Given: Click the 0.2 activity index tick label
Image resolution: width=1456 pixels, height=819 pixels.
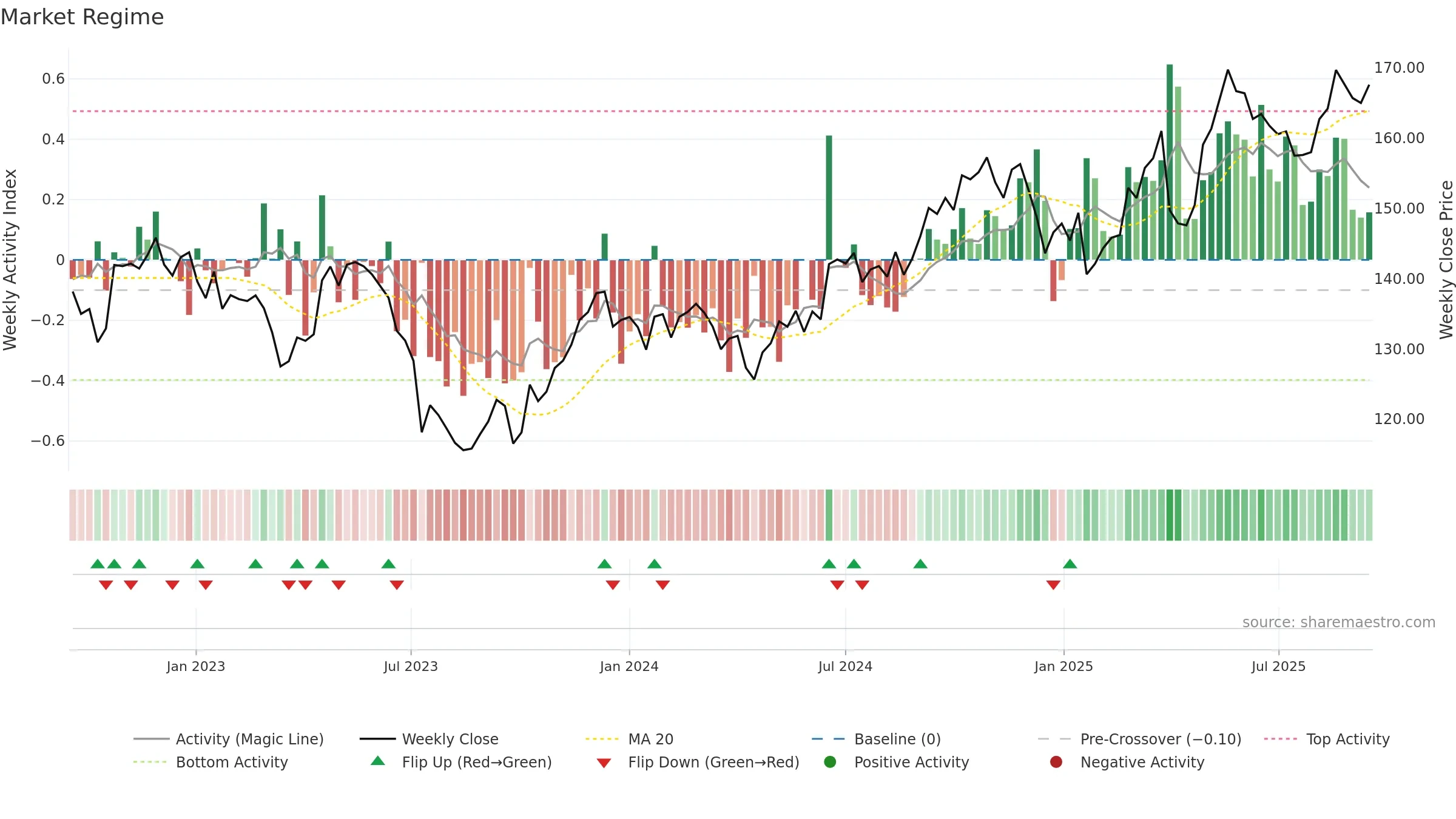Looking at the screenshot, I should tap(53, 199).
